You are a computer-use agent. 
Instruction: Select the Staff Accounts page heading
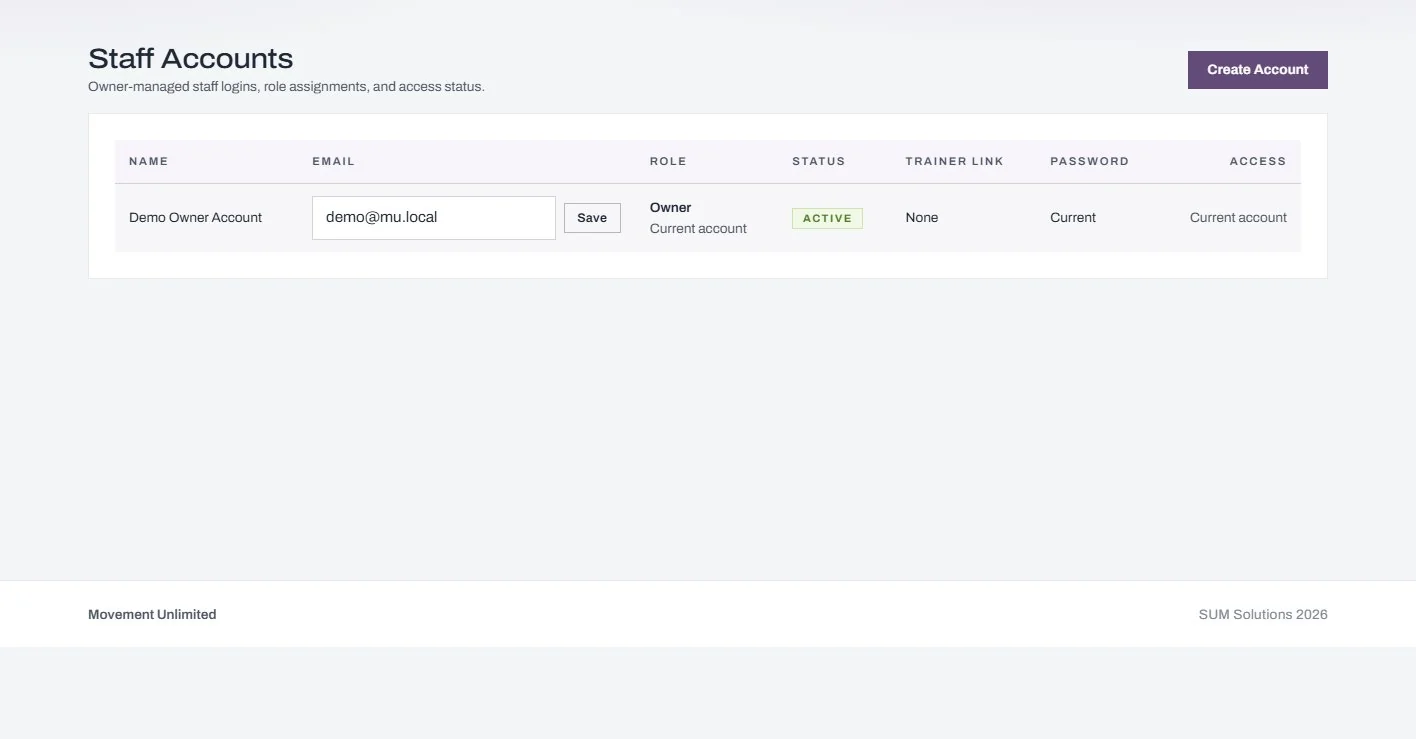pos(191,58)
